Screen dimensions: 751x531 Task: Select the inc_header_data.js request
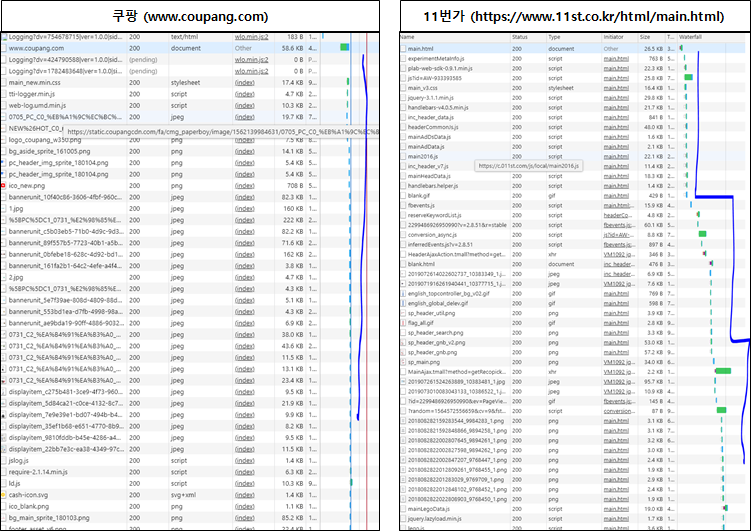click(x=573, y=117)
